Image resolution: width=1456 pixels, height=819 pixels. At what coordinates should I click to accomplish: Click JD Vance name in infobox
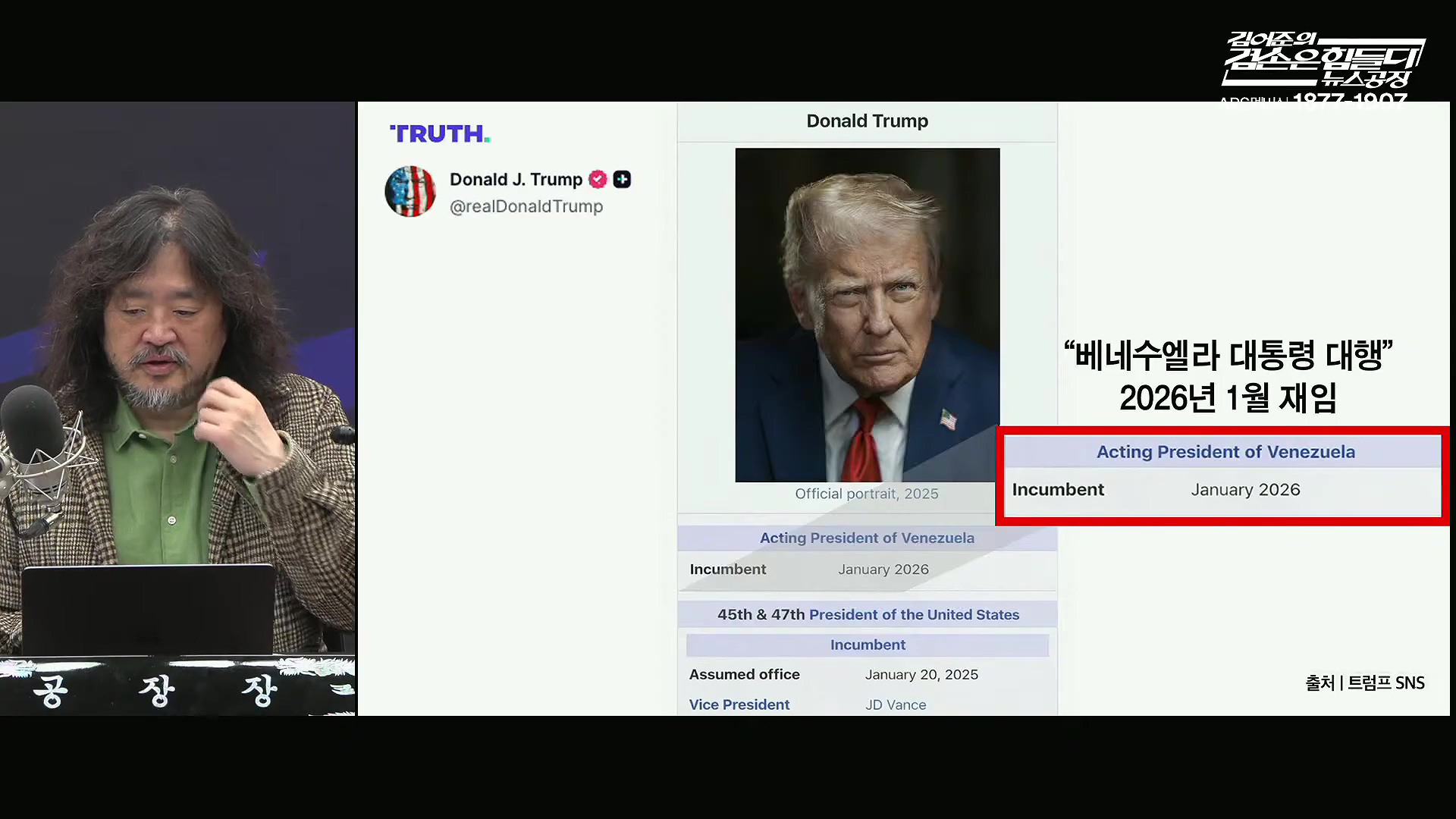coord(896,704)
